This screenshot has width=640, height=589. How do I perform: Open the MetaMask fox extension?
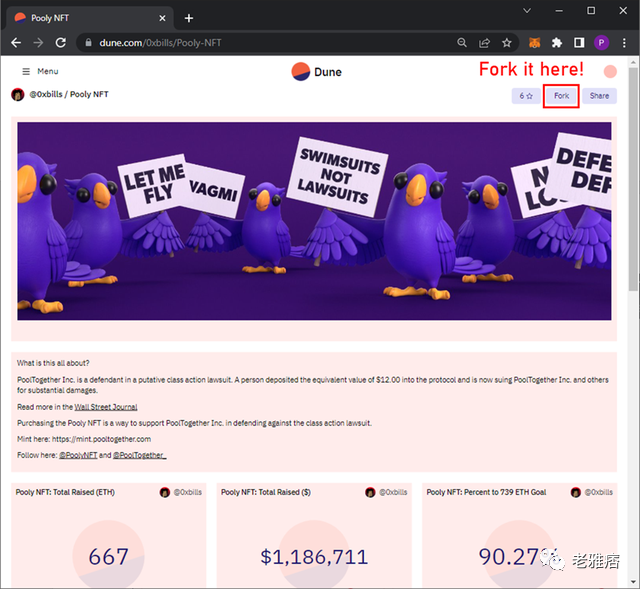tap(534, 42)
